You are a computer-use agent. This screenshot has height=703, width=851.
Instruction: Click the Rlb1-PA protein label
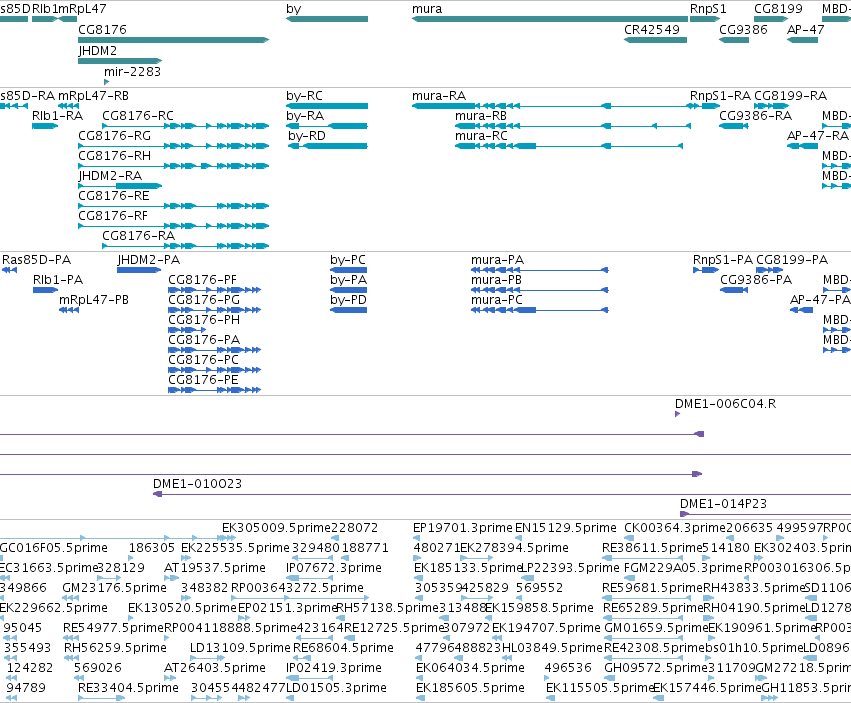58,280
